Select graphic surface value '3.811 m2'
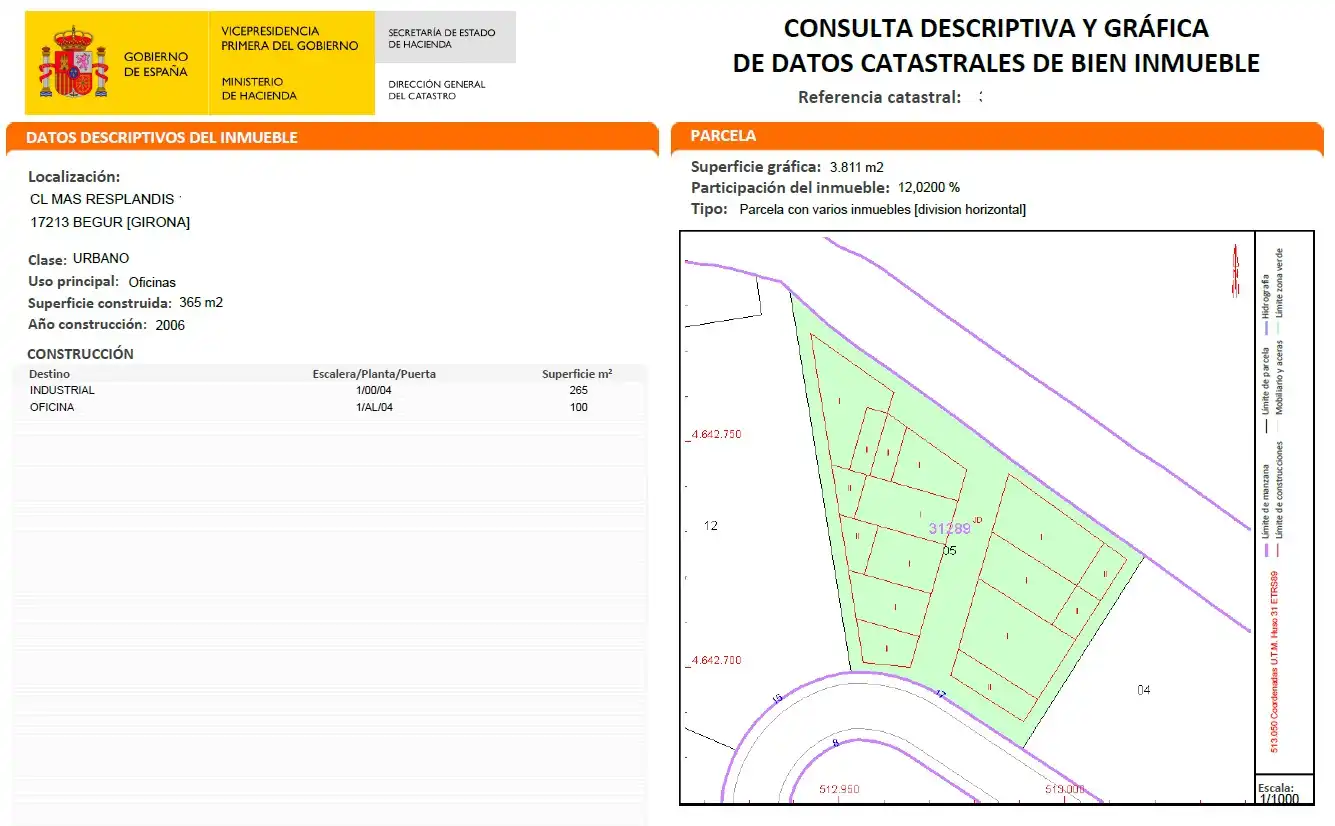 click(857, 167)
